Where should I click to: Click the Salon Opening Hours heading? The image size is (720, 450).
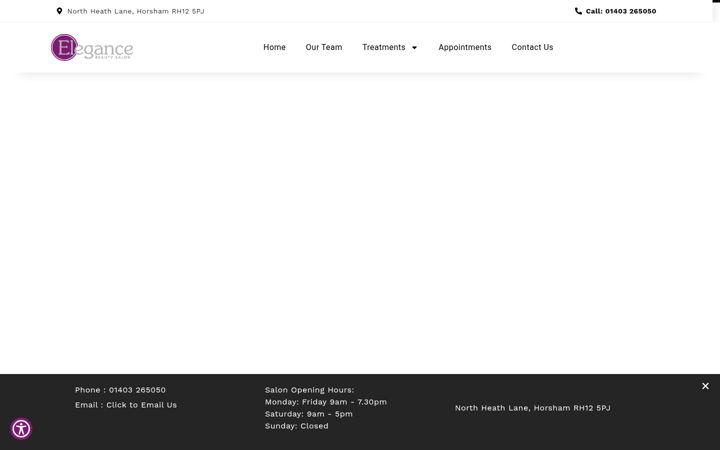click(309, 390)
